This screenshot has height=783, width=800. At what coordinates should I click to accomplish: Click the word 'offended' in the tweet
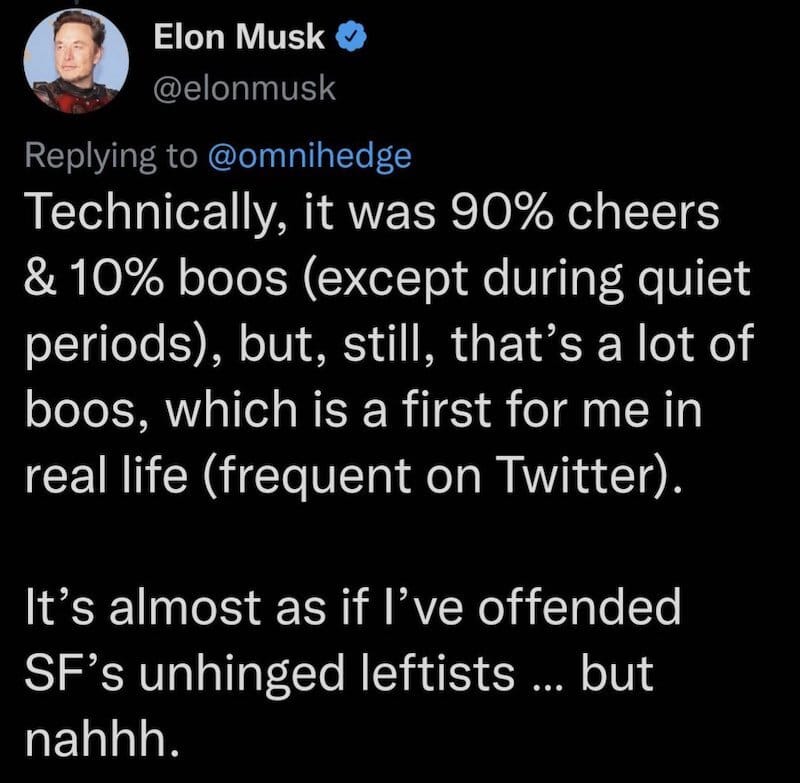pyautogui.click(x=579, y=606)
